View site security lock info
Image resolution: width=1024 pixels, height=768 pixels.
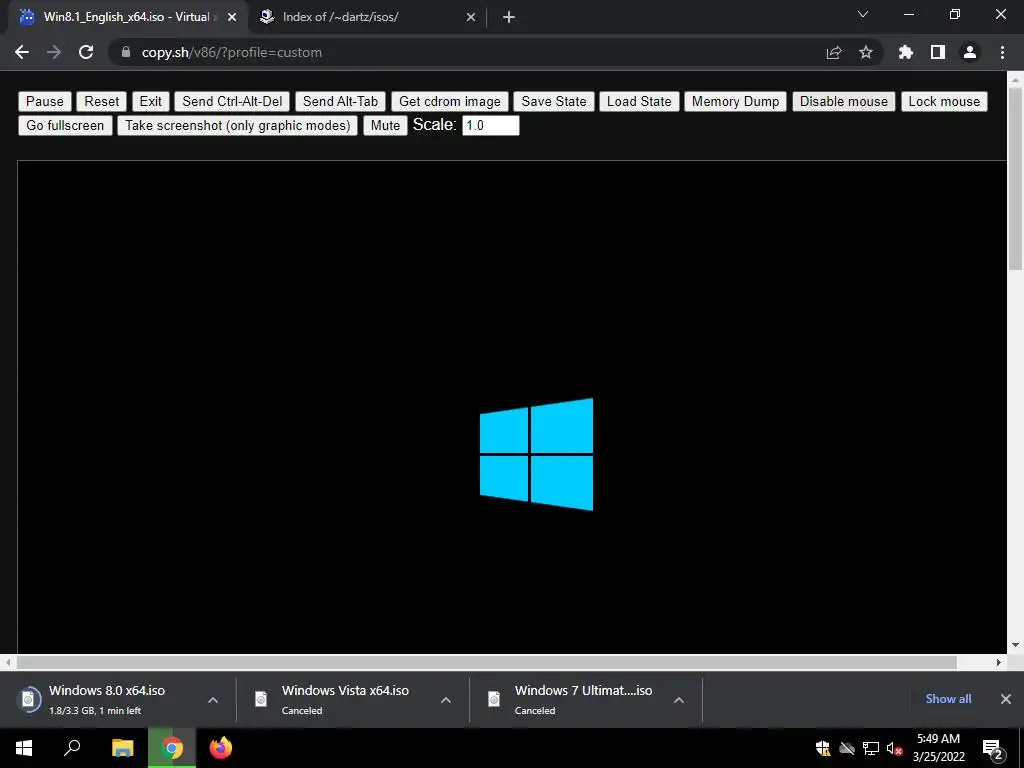point(126,52)
